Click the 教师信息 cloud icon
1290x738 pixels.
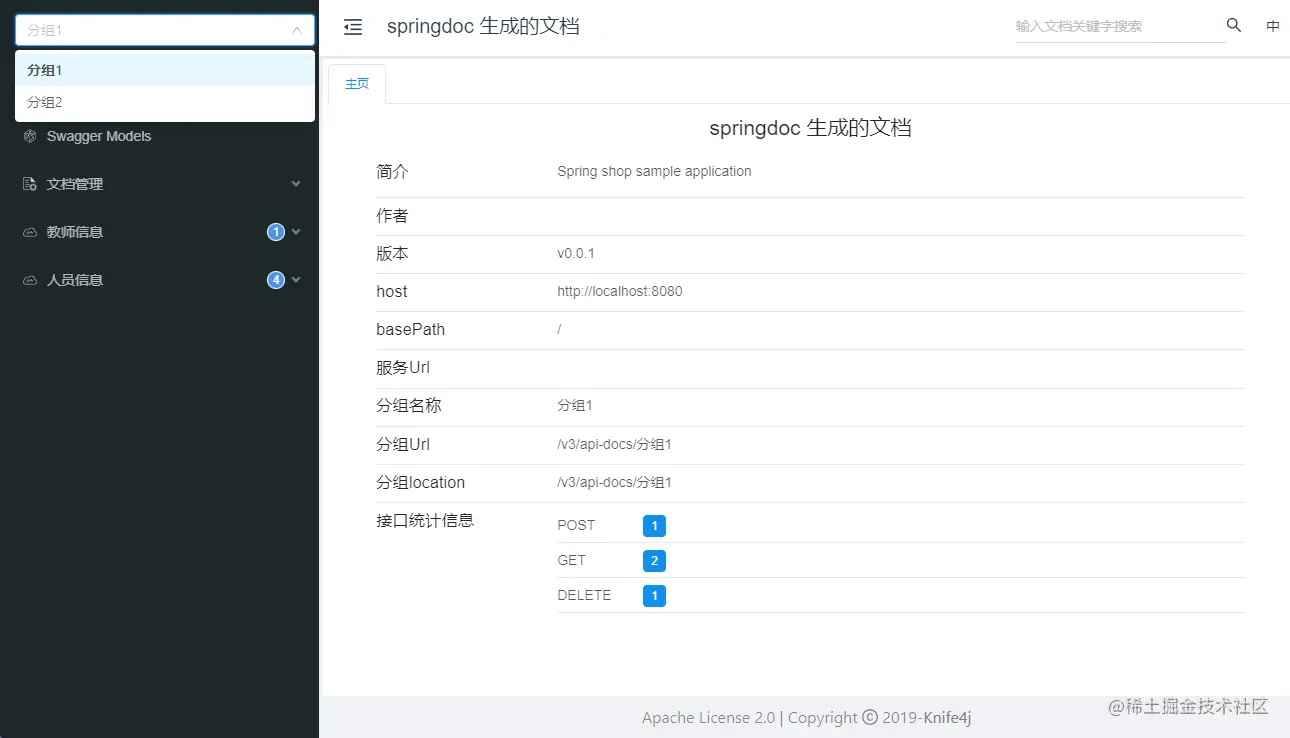pos(30,232)
